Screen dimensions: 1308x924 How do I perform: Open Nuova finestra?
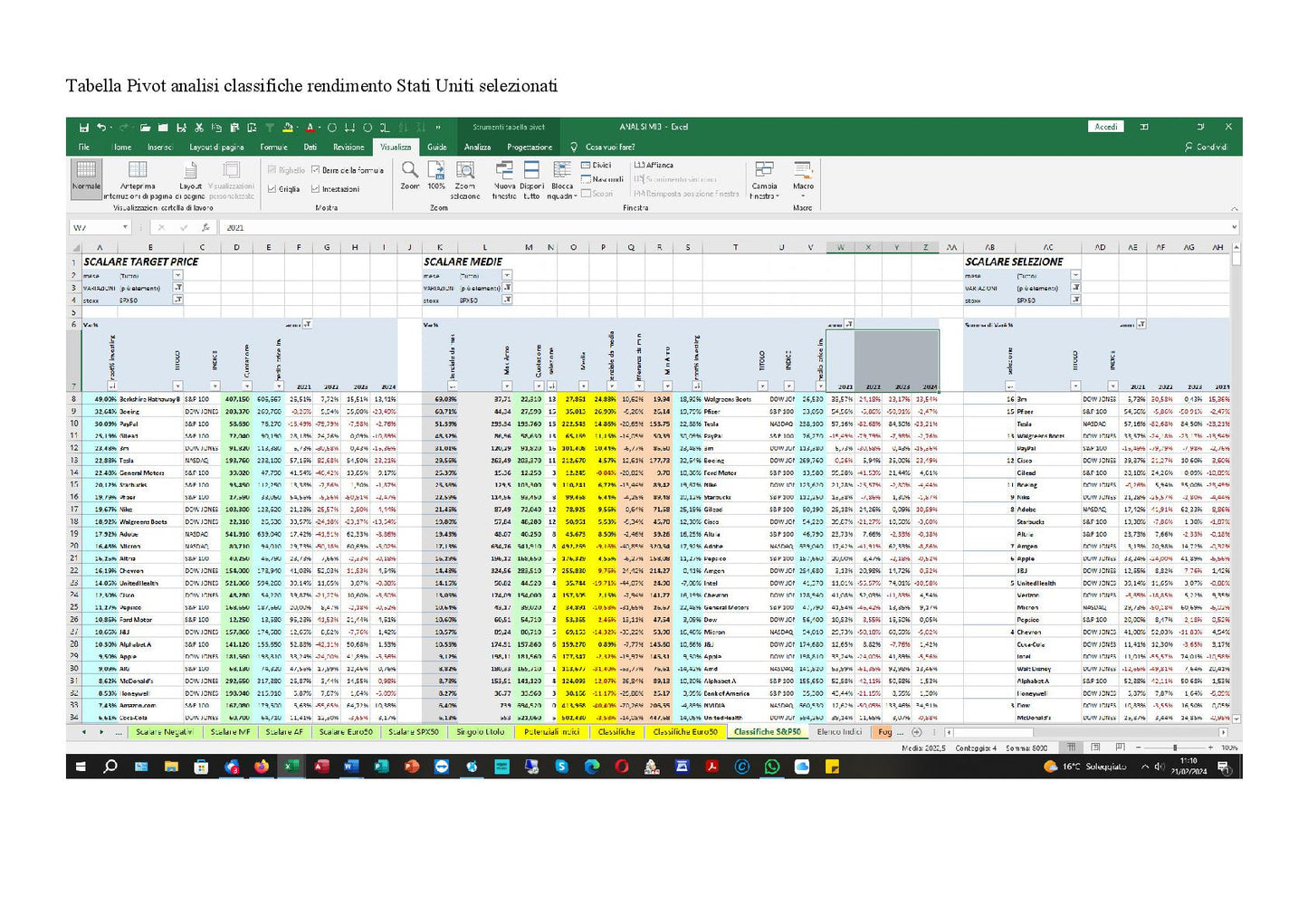[x=504, y=179]
